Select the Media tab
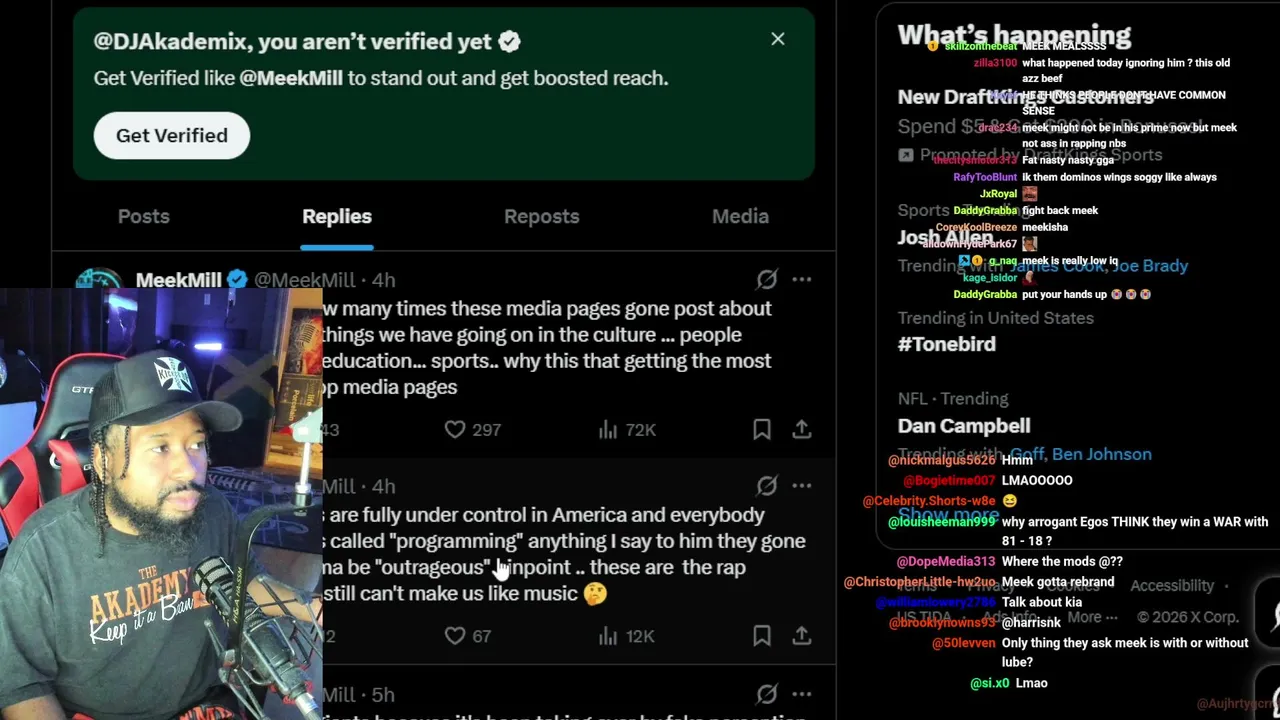 coord(740,216)
